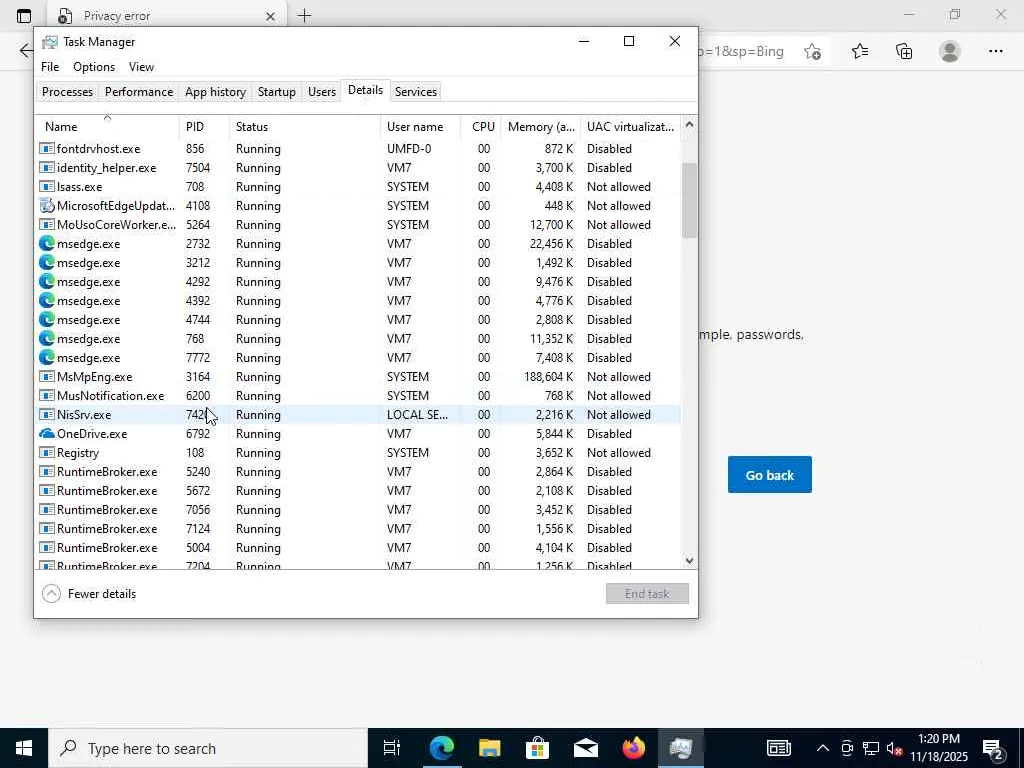The image size is (1024, 768).
Task: Click the taskbar clock showing 1:20 PM
Action: click(938, 748)
